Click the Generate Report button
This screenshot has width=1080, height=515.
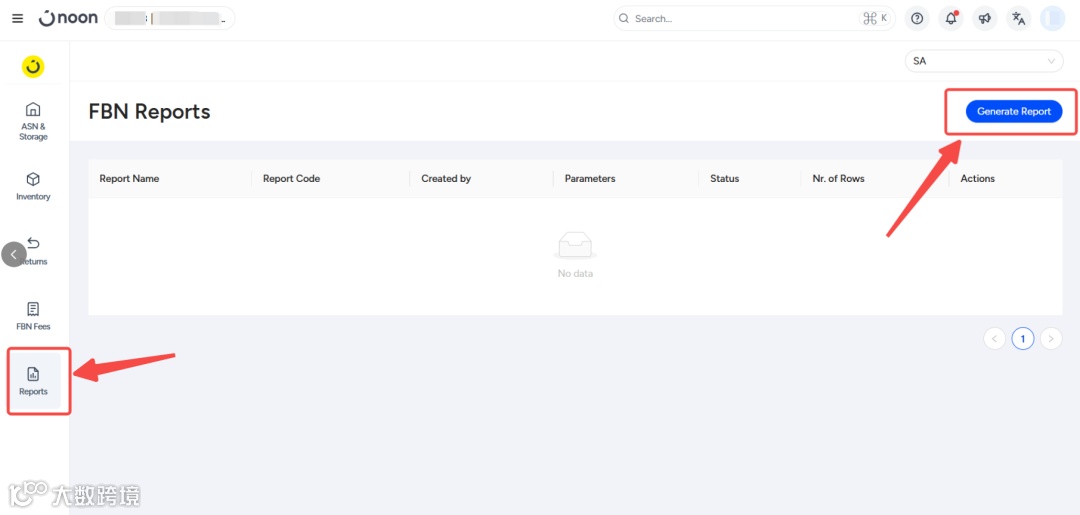point(1014,111)
